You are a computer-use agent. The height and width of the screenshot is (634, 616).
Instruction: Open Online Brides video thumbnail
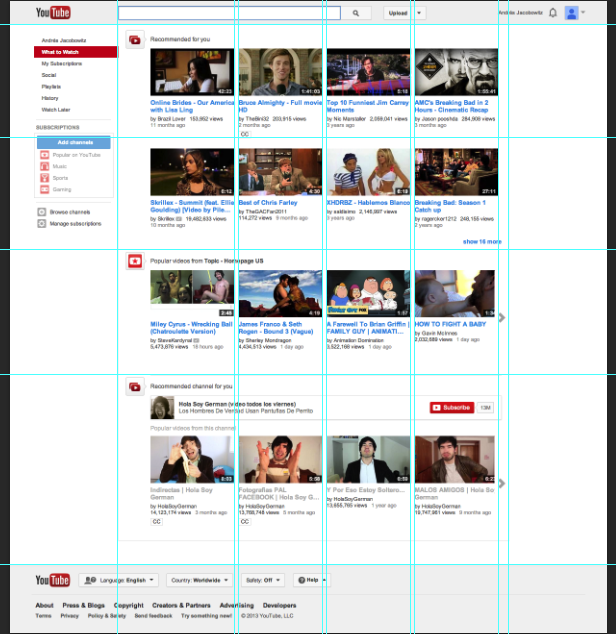tap(192, 72)
